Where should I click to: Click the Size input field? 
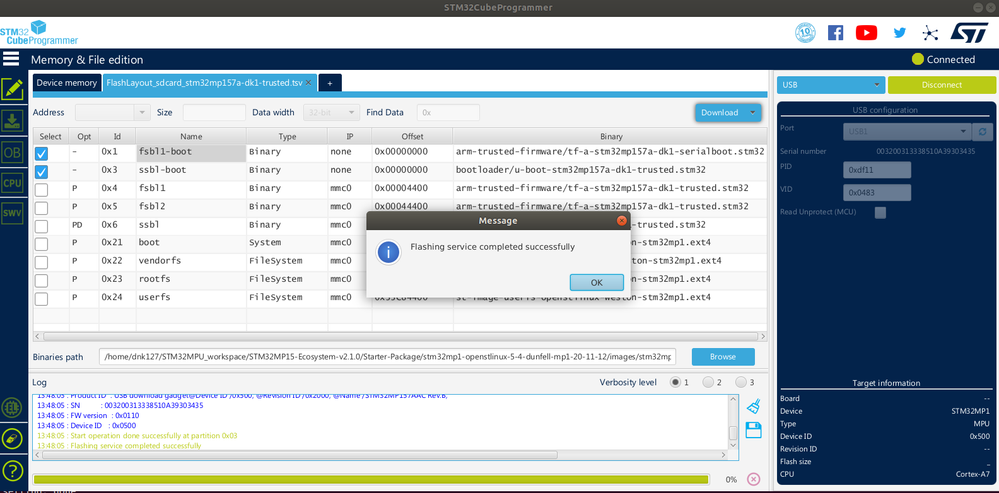tap(214, 112)
